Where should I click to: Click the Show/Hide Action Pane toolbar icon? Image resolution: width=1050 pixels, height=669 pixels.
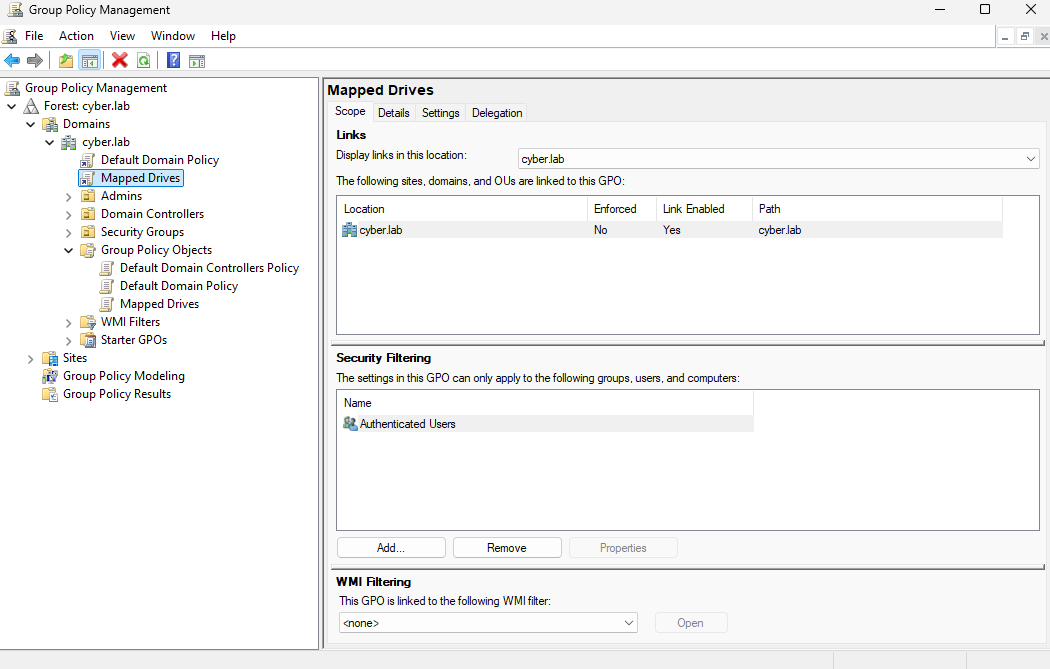(x=197, y=61)
